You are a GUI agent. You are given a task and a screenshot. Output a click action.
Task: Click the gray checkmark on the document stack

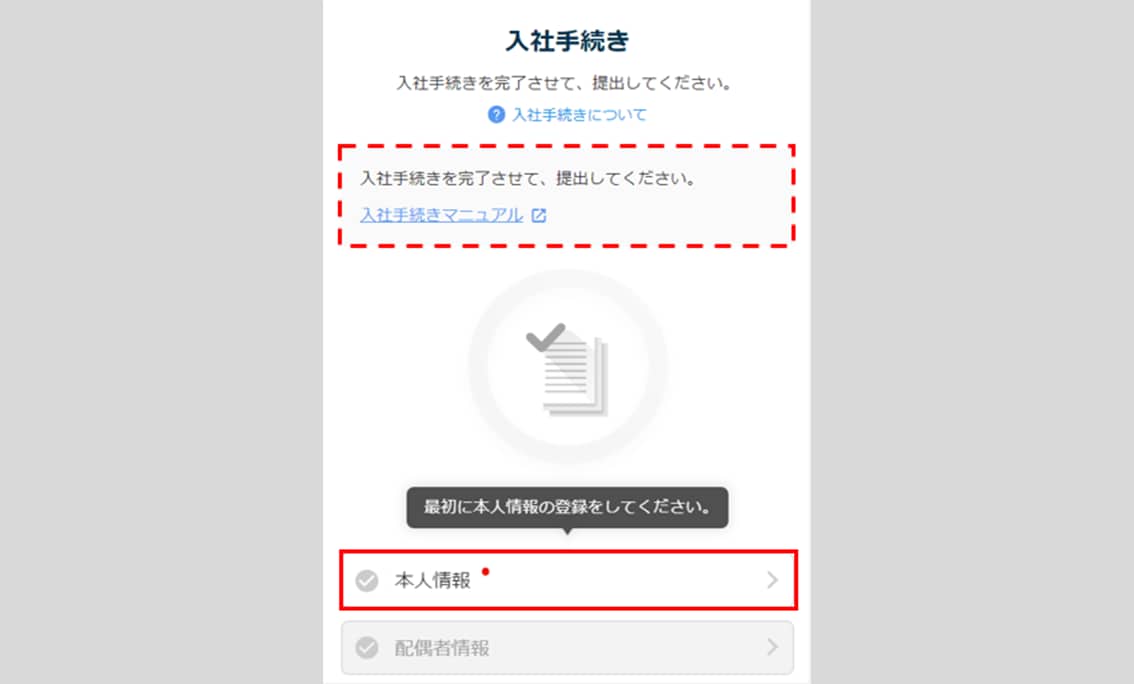click(545, 337)
